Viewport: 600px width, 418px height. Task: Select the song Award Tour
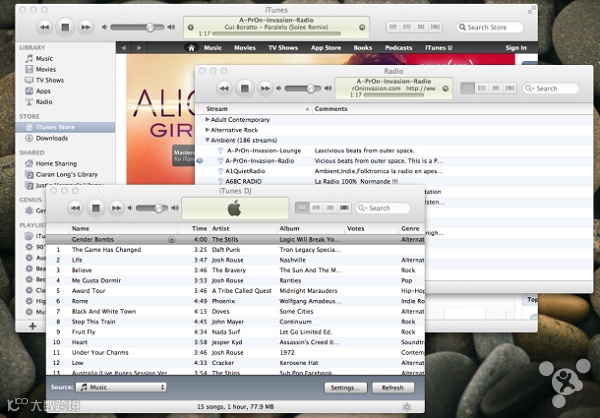235,291
